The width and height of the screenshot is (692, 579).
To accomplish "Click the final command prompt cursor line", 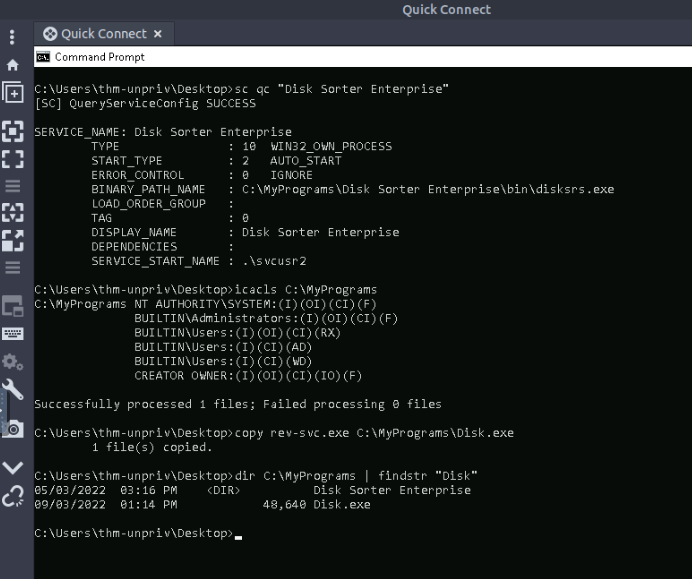I will click(x=138, y=533).
